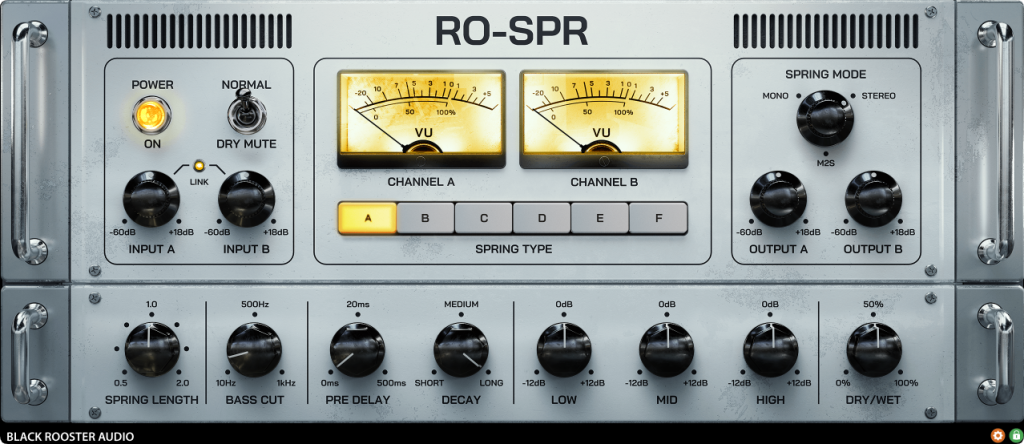The height and width of the screenshot is (444, 1024).
Task: Click the SPRING MODE selector knob
Action: point(825,118)
